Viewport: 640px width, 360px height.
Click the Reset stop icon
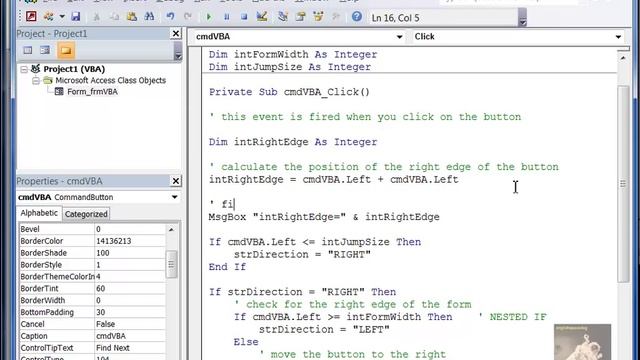pos(244,17)
